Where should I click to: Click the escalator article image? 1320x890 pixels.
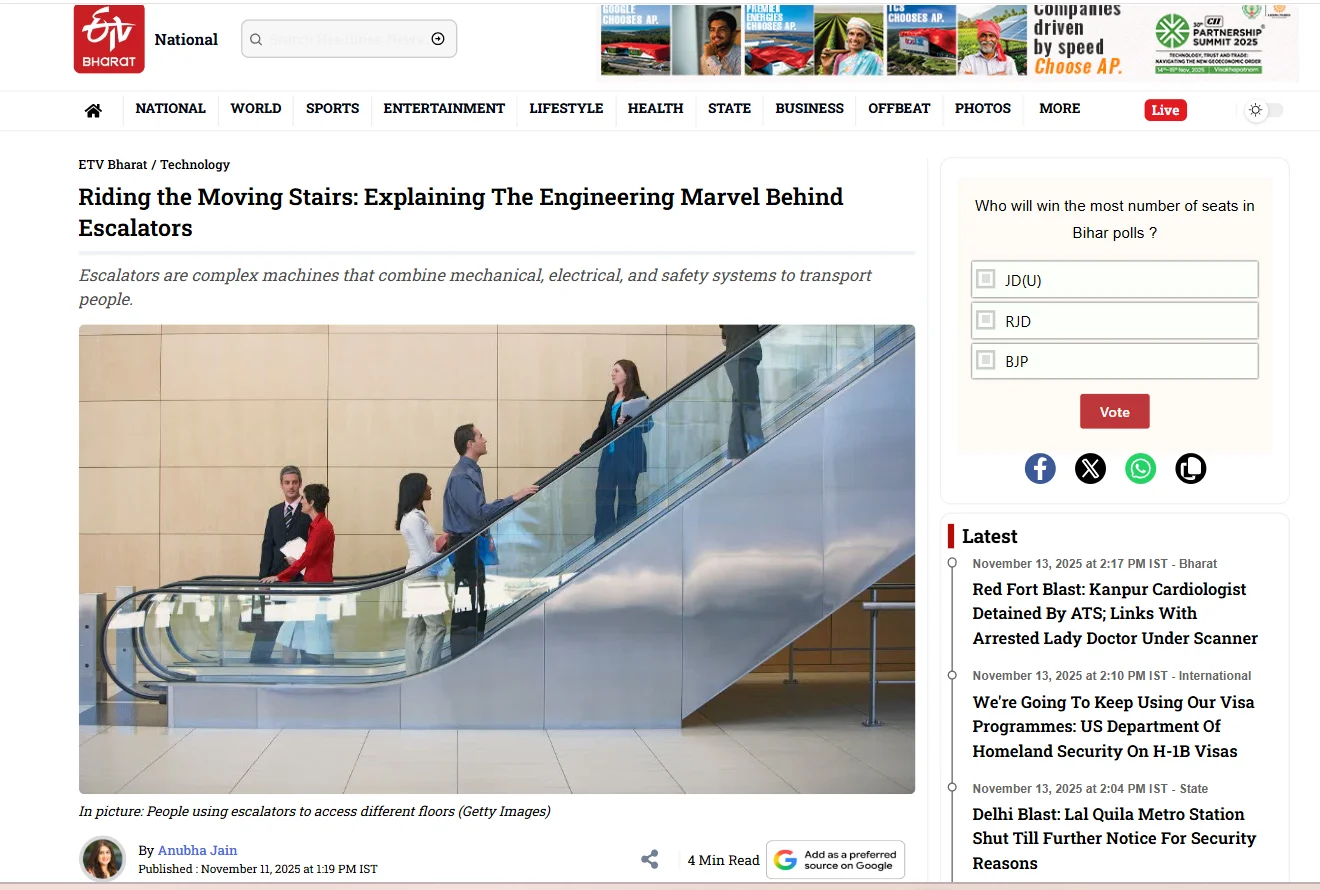497,558
